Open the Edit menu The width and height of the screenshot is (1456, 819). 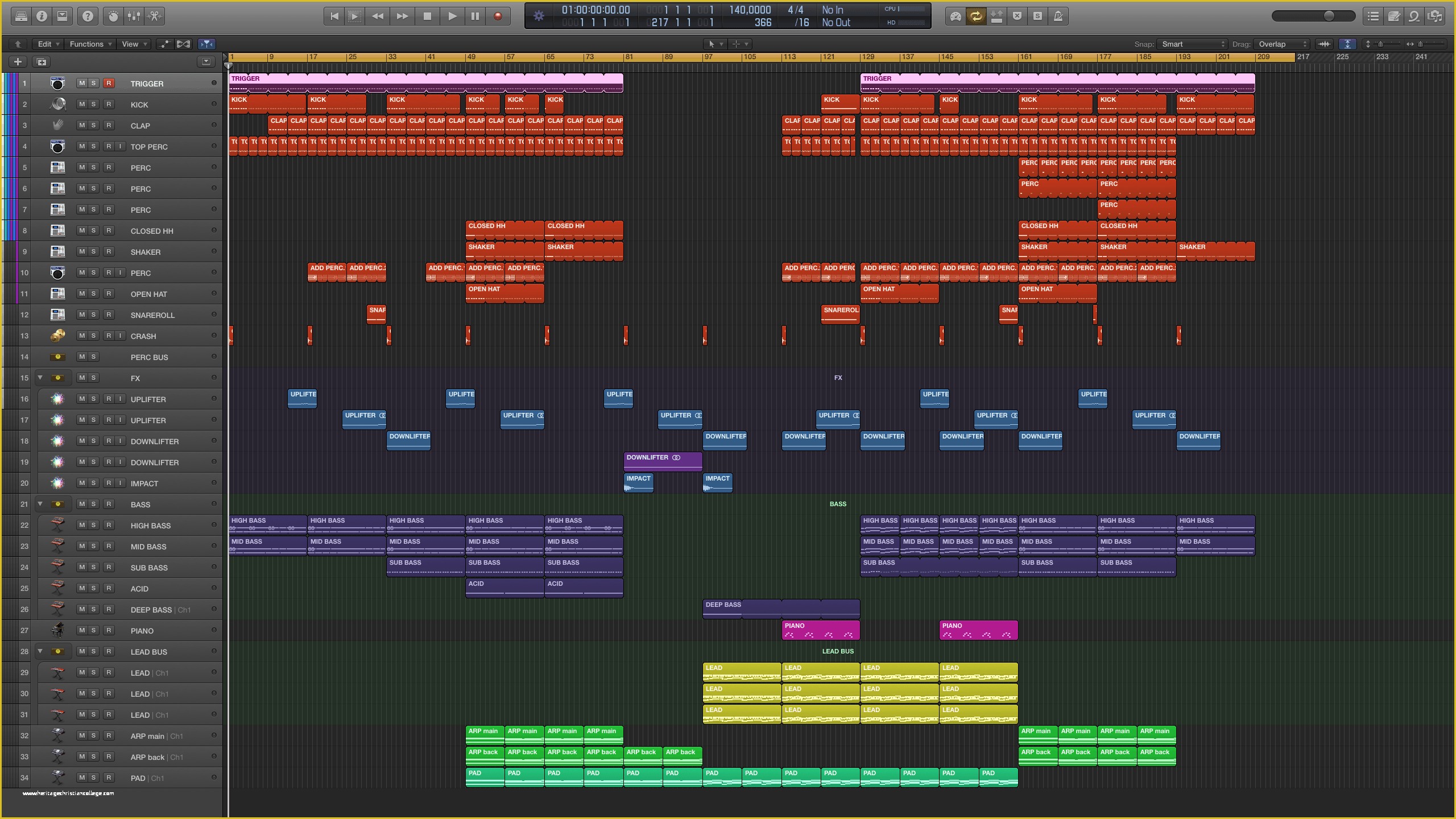tap(48, 44)
